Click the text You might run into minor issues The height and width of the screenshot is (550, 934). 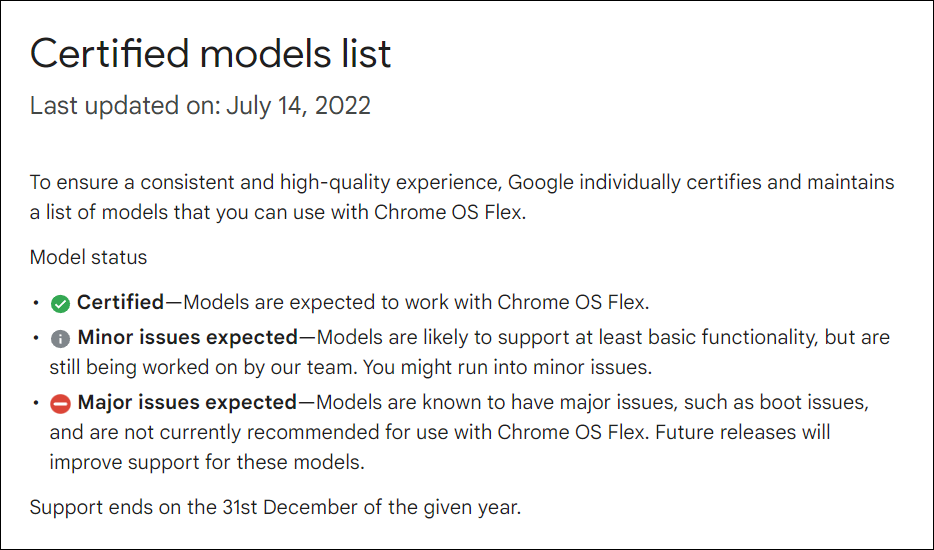[x=507, y=368]
